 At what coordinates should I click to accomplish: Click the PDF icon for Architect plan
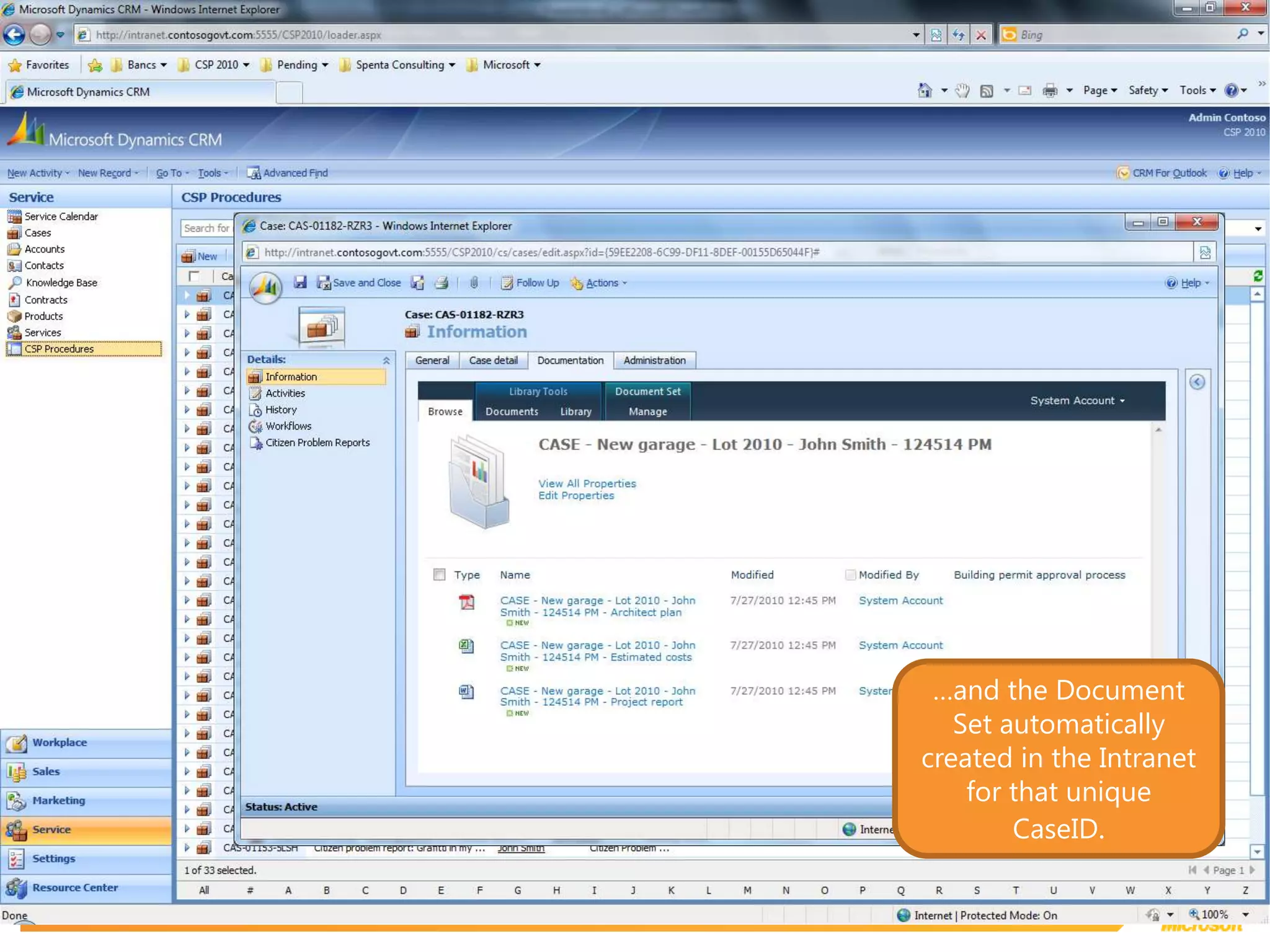pyautogui.click(x=466, y=602)
